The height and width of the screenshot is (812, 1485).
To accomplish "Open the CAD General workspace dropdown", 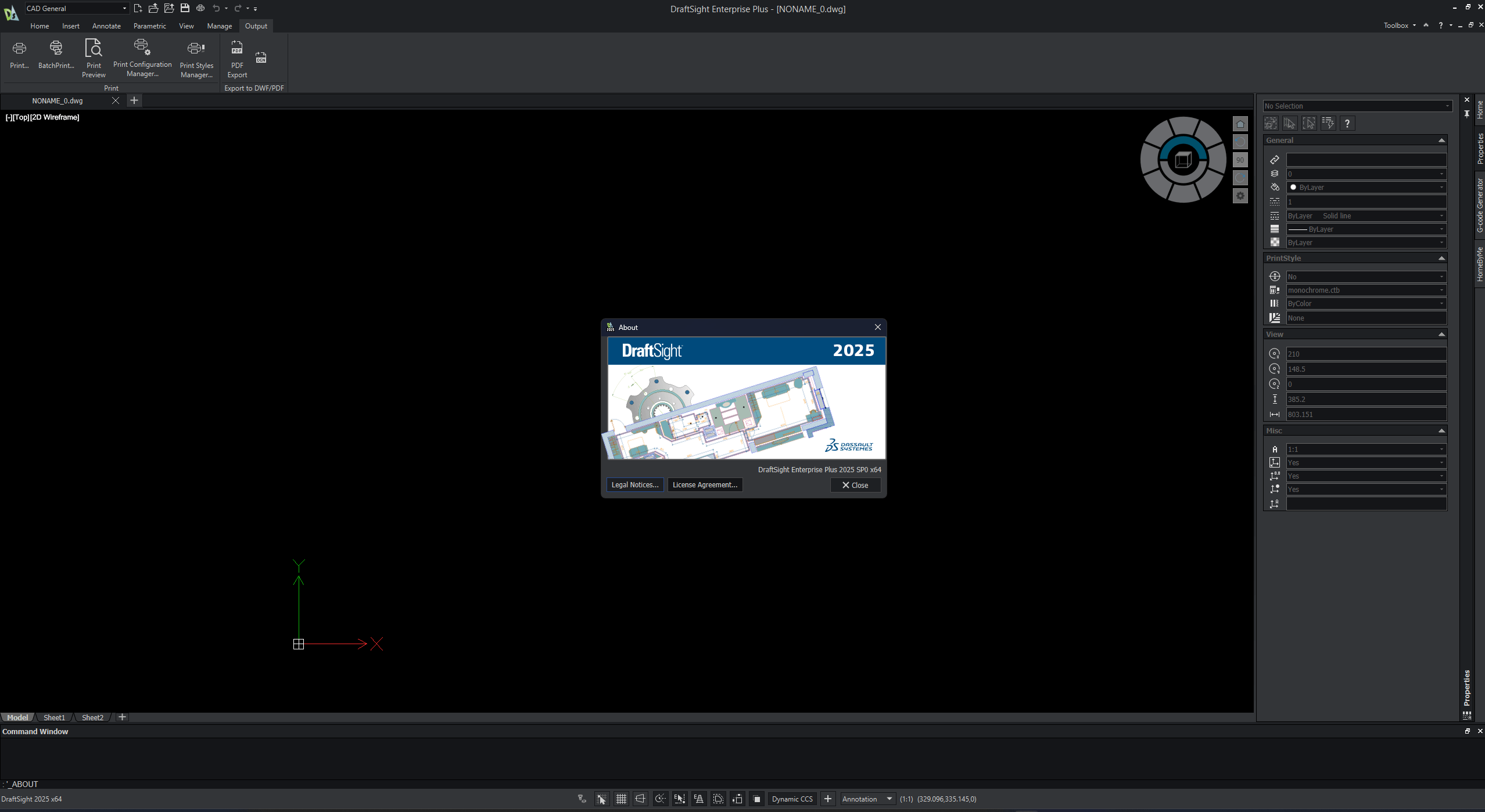I will pos(77,8).
